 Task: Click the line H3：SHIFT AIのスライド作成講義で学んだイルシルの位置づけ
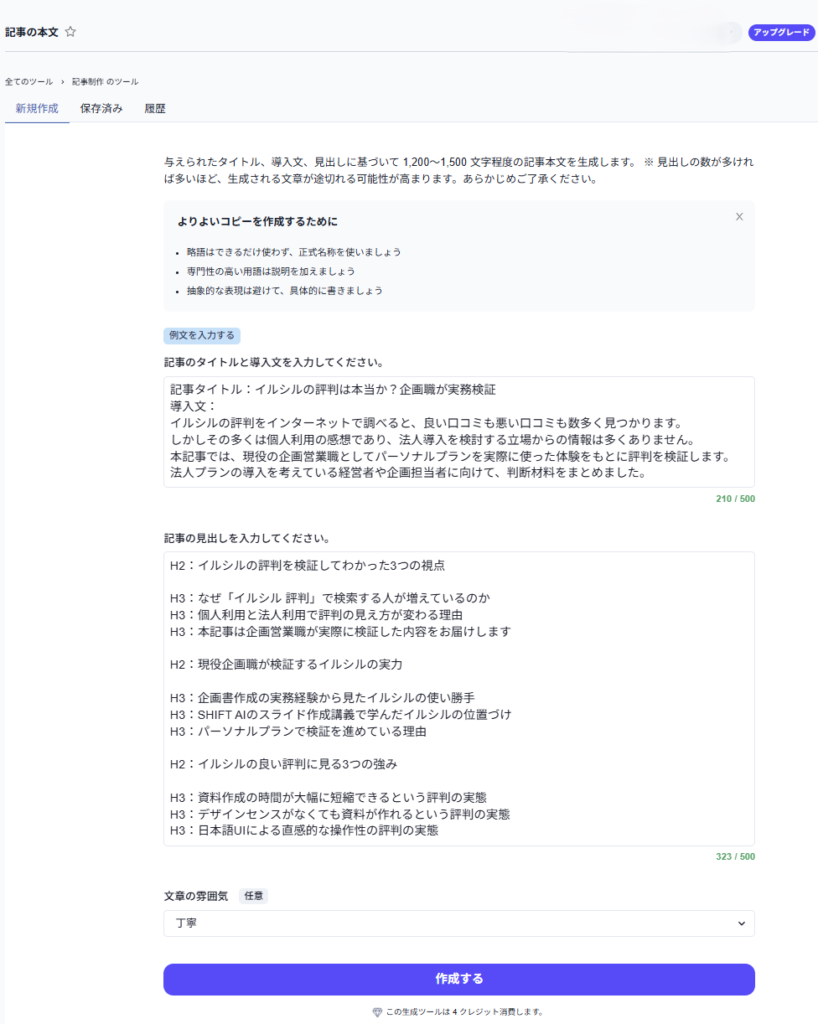coord(341,714)
